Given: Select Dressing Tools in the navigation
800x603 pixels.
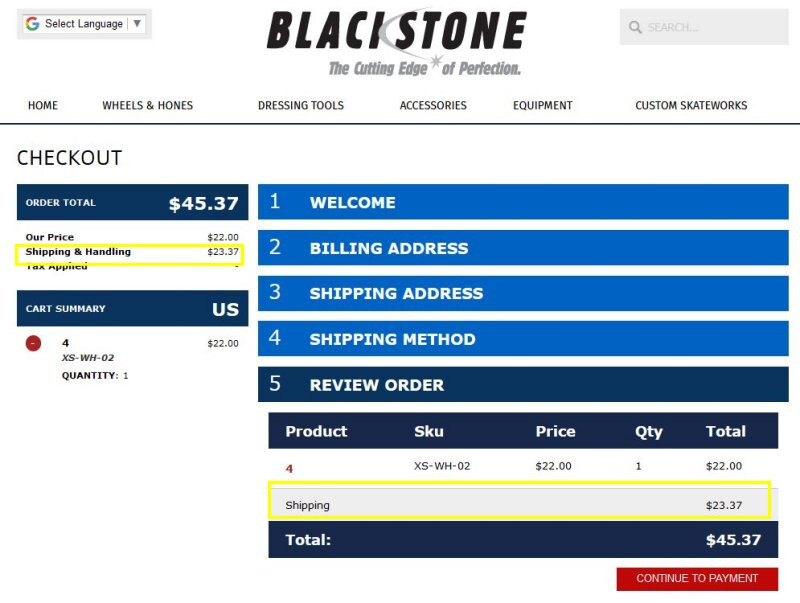Looking at the screenshot, I should pos(300,105).
